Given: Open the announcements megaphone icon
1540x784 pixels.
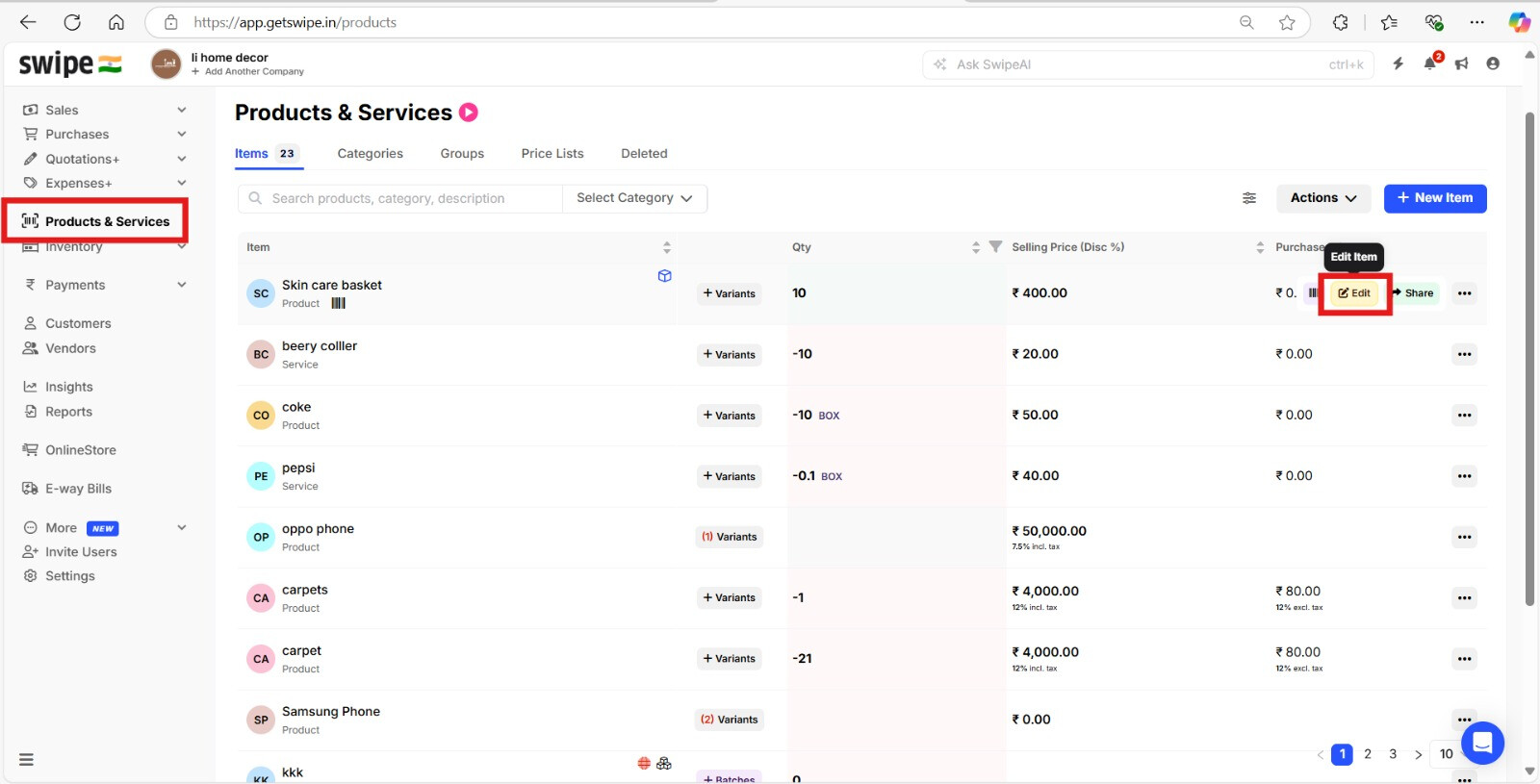Looking at the screenshot, I should click(x=1461, y=63).
